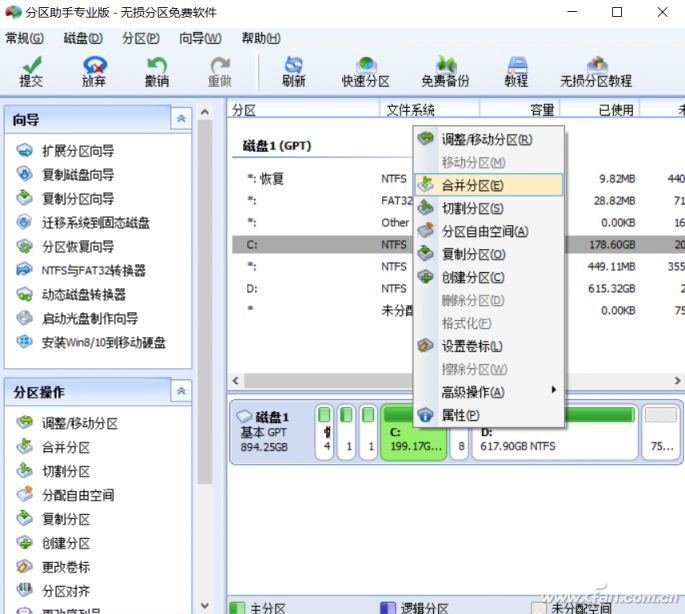Open the 向导(W) menu
The height and width of the screenshot is (614, 685).
tap(200, 38)
